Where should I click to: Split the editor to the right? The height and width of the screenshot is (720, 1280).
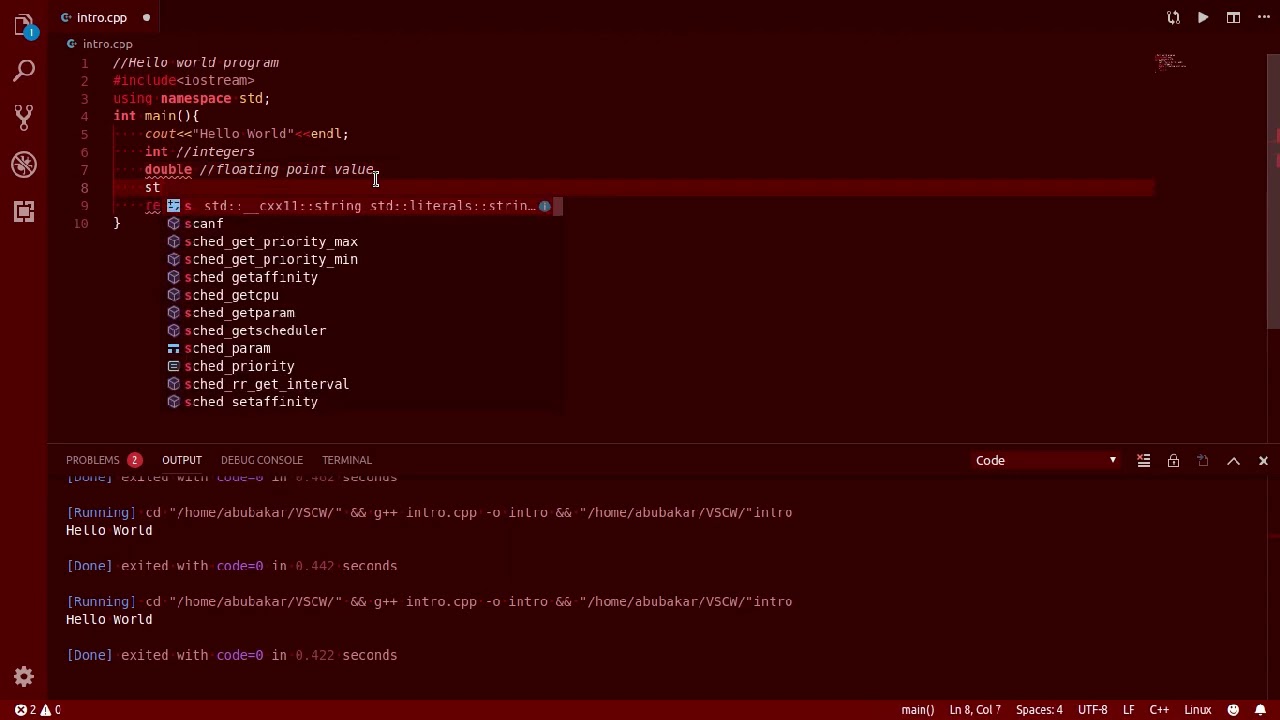pos(1233,17)
